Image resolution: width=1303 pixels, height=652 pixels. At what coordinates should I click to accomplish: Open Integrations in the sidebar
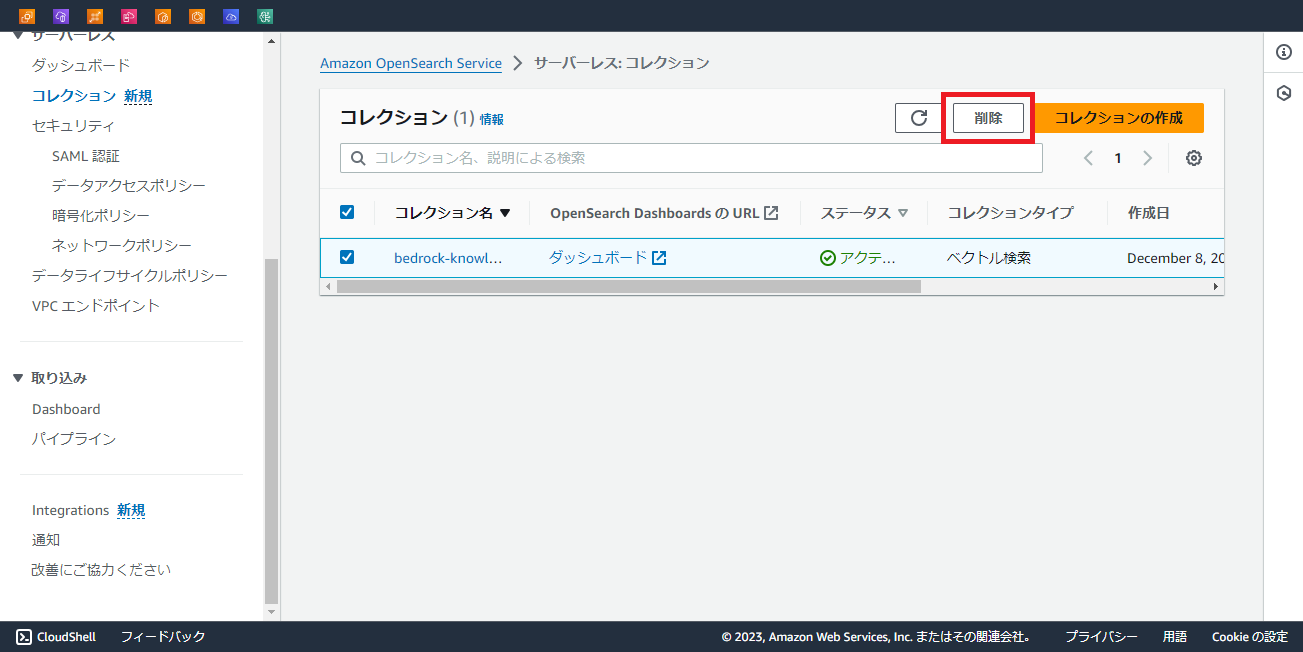[x=70, y=510]
